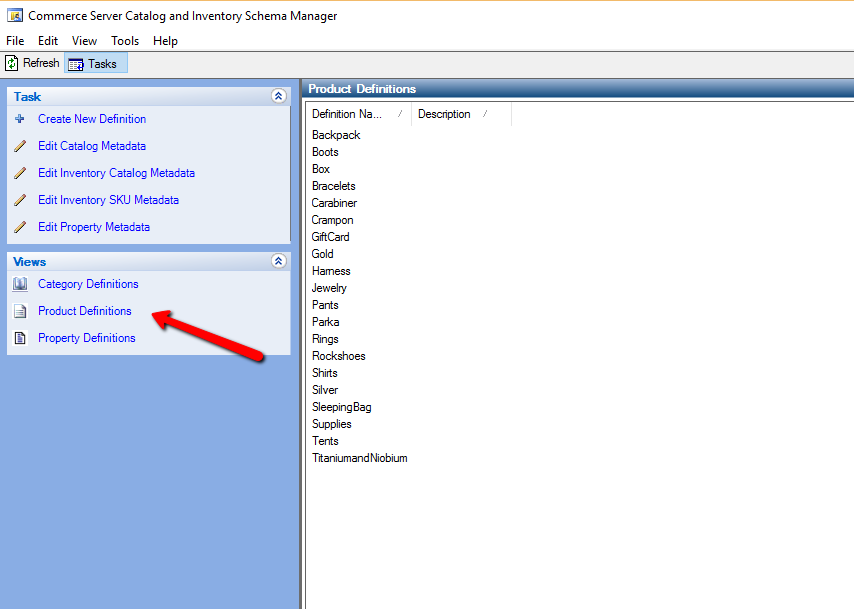
Task: Select the Boots definition row
Action: coord(325,152)
